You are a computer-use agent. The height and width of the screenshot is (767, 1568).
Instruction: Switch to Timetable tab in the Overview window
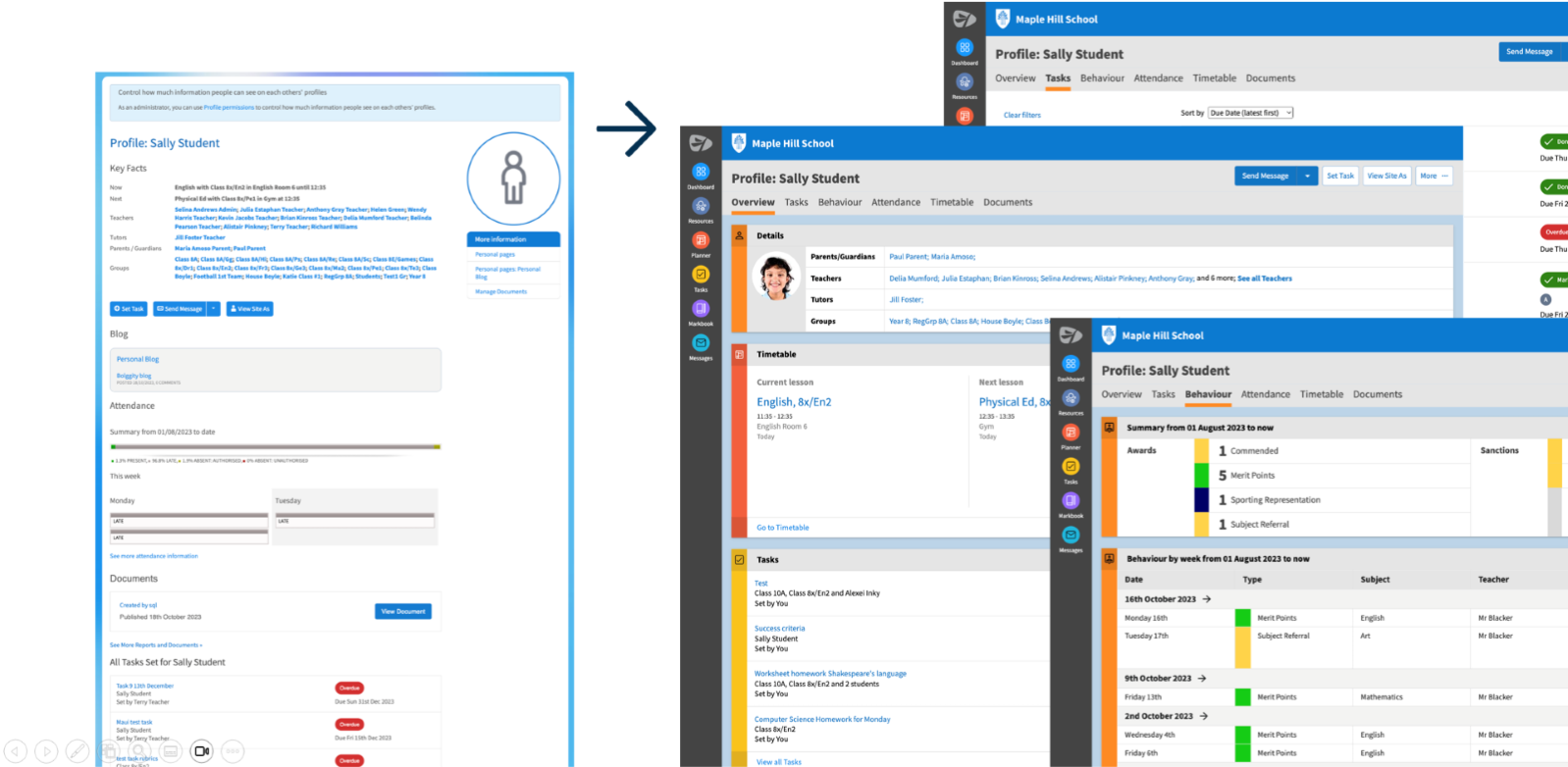[952, 202]
